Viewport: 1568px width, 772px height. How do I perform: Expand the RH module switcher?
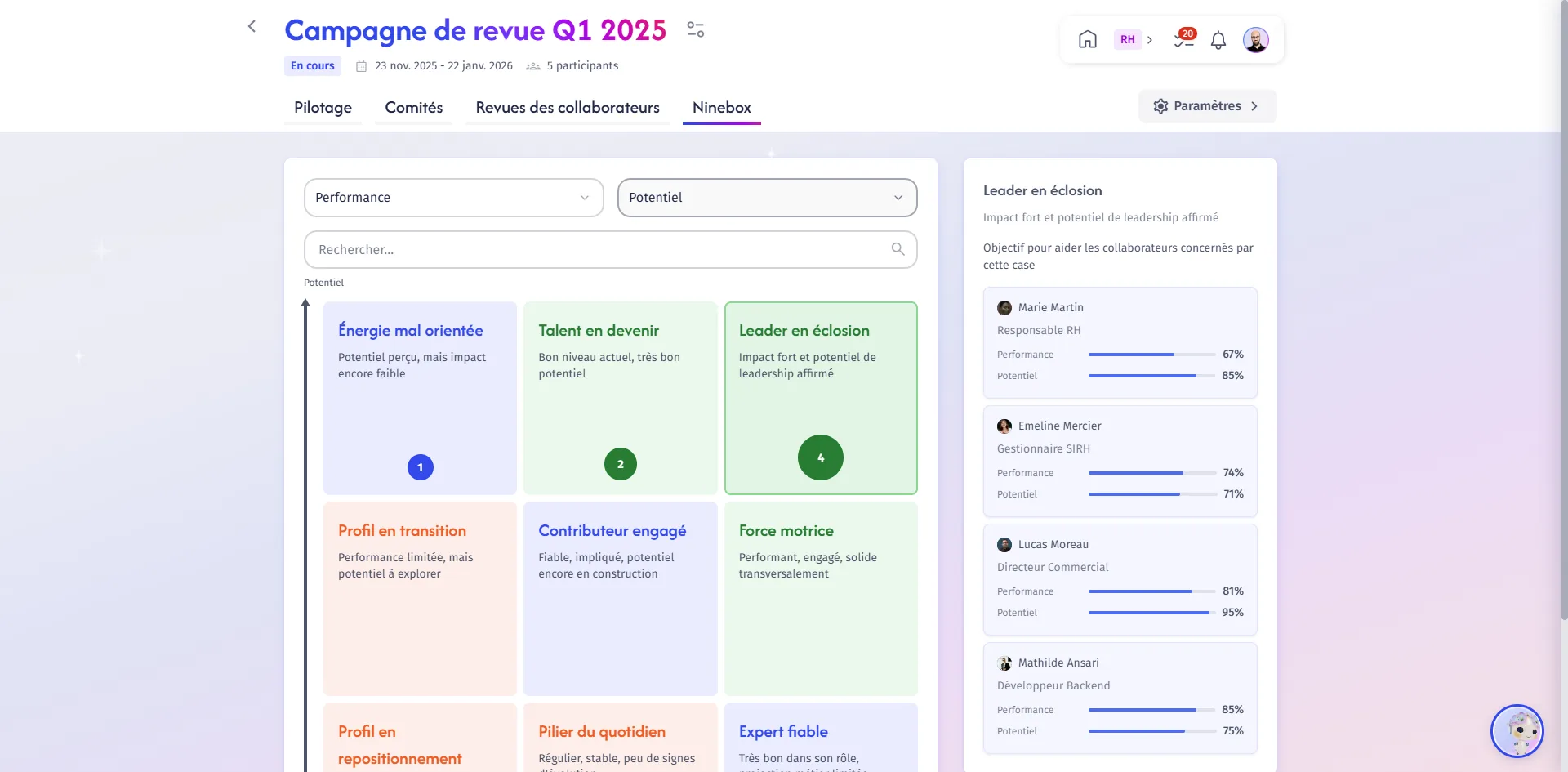[1134, 39]
